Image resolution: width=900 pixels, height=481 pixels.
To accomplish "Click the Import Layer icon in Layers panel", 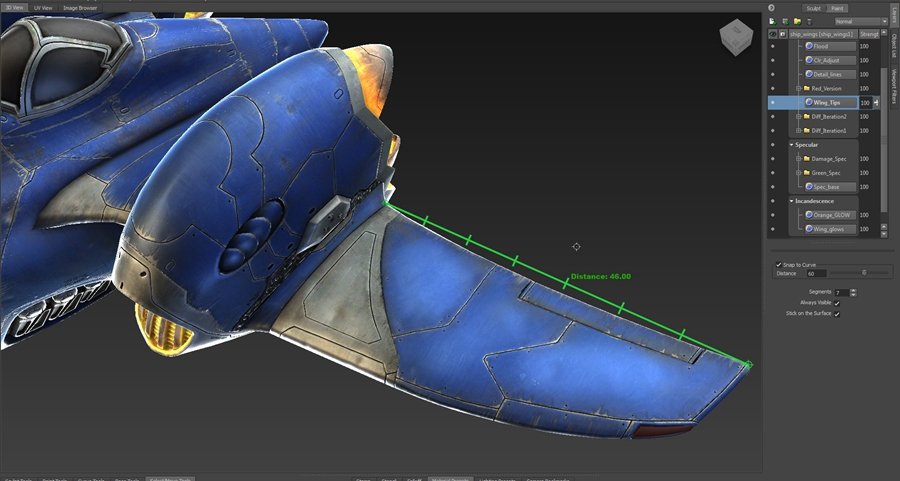I will coord(785,21).
